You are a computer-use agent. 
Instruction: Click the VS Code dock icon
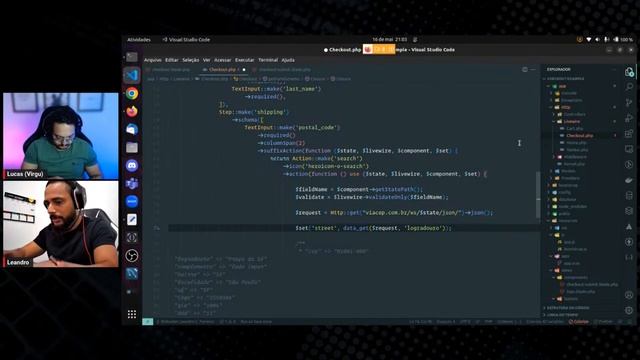132,75
